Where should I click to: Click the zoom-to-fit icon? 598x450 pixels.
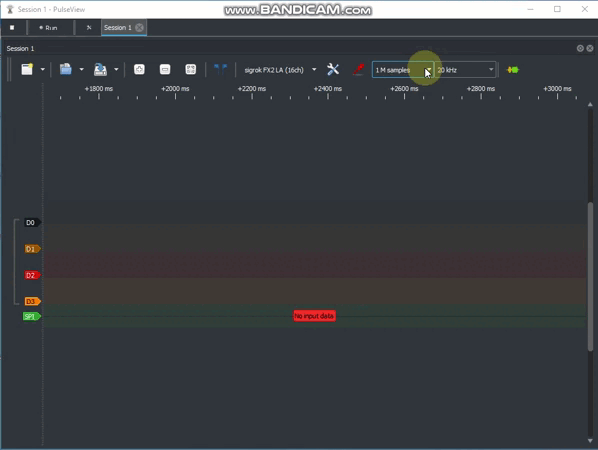[x=190, y=69]
